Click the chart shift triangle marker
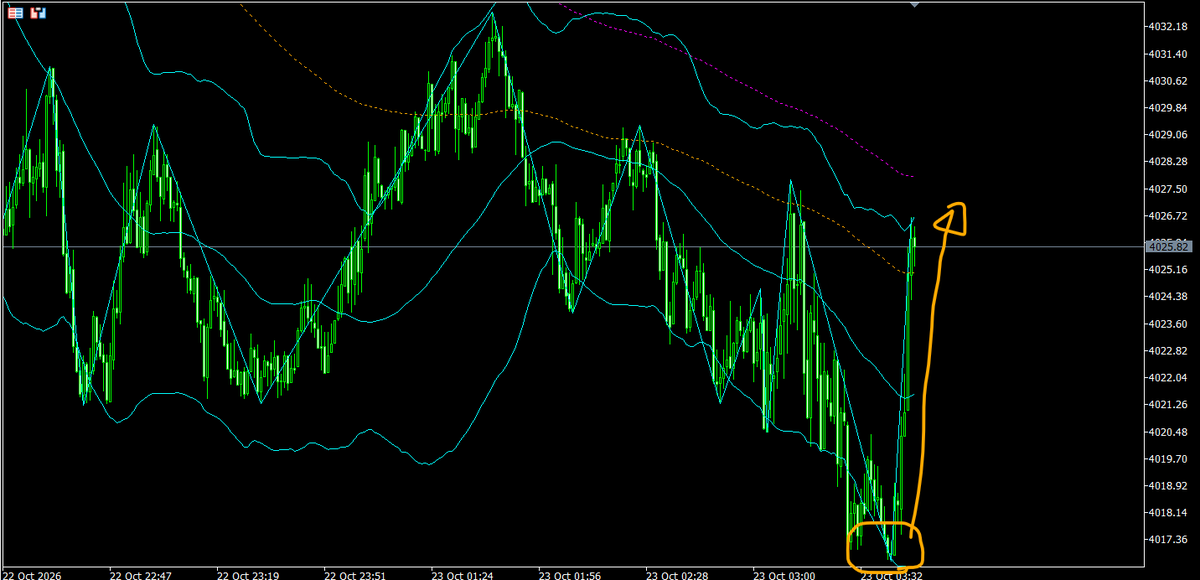The width and height of the screenshot is (1200, 580). pyautogui.click(x=915, y=5)
